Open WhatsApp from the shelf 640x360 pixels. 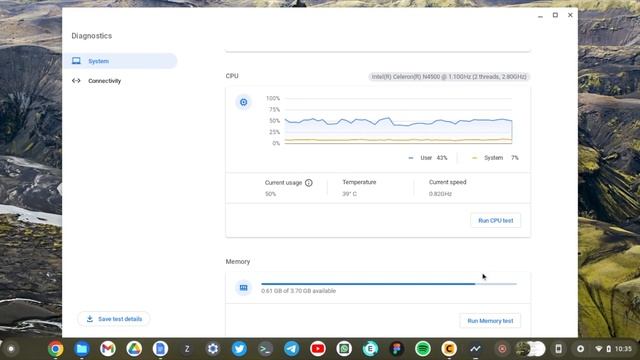344,349
